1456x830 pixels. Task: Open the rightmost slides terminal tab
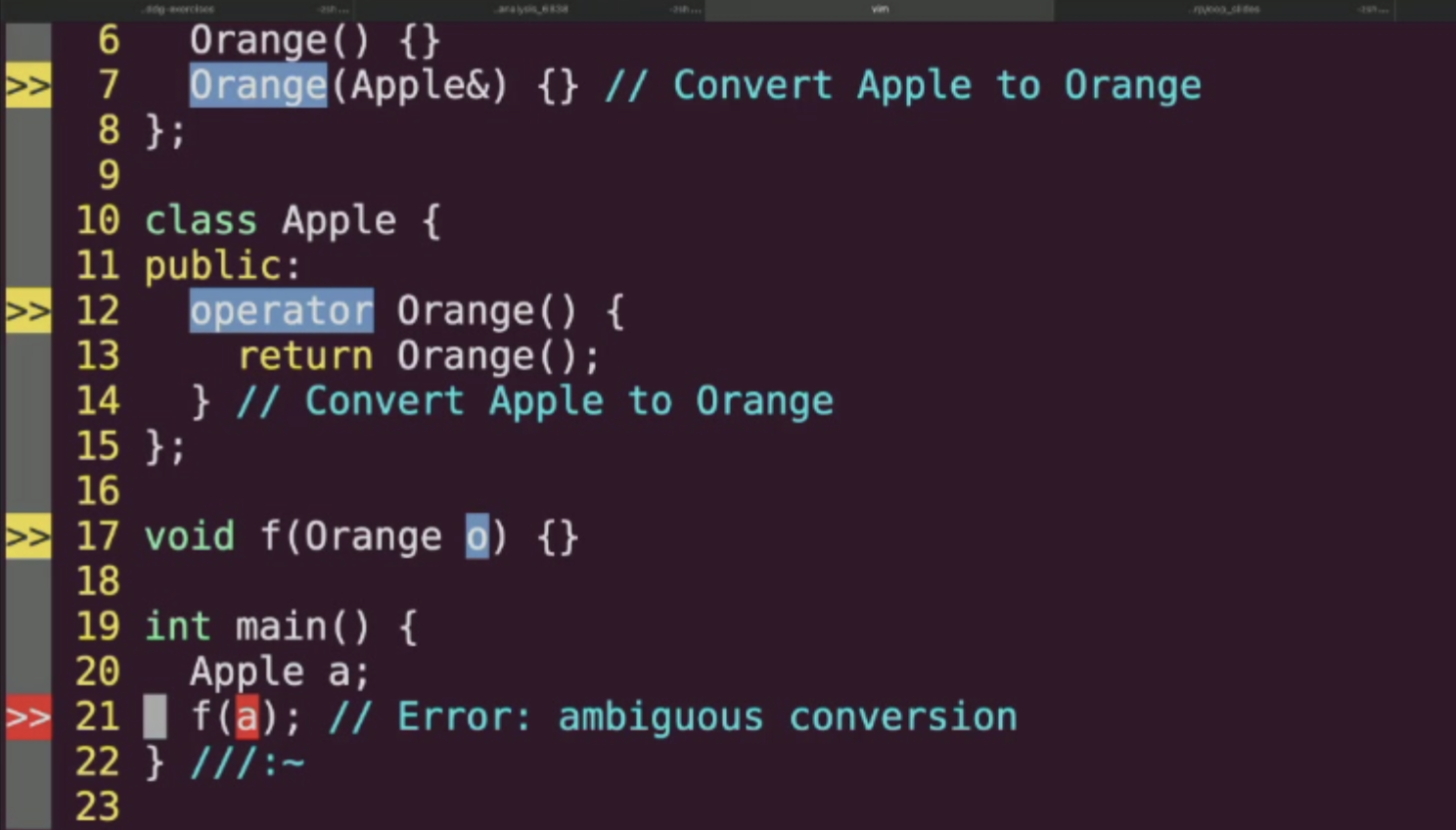point(1226,10)
